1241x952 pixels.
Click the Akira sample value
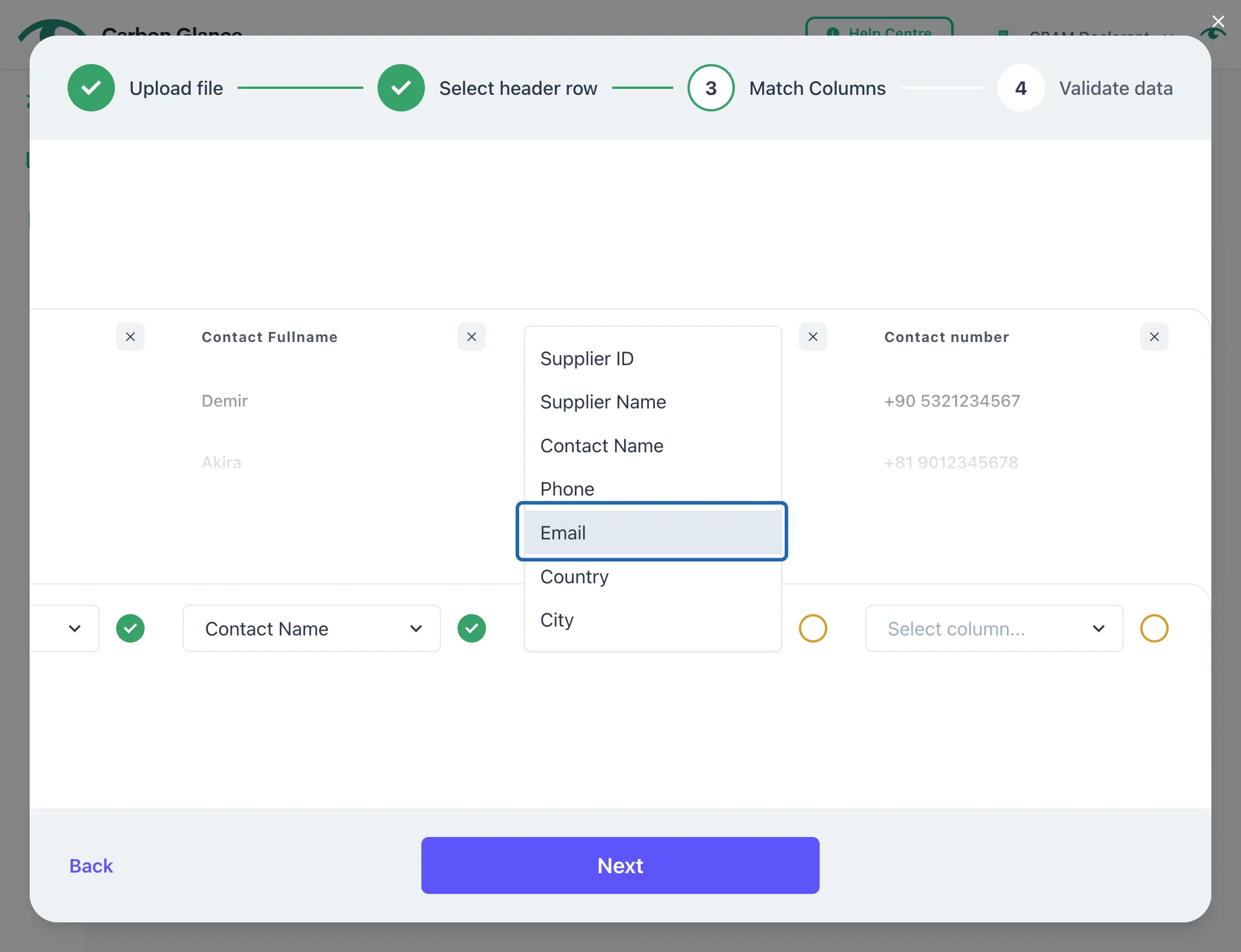click(x=221, y=462)
